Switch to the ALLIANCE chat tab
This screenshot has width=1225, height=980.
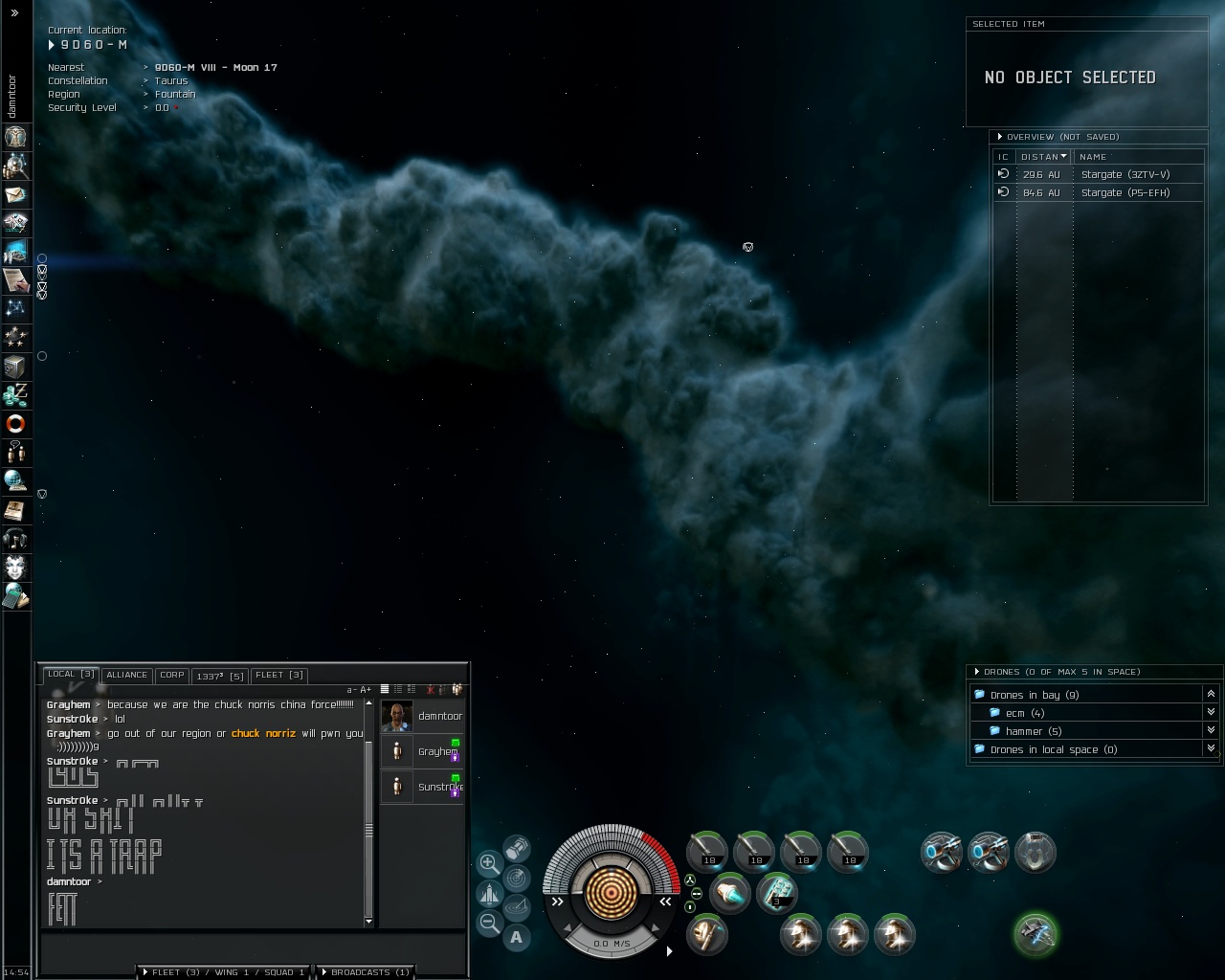pos(126,675)
